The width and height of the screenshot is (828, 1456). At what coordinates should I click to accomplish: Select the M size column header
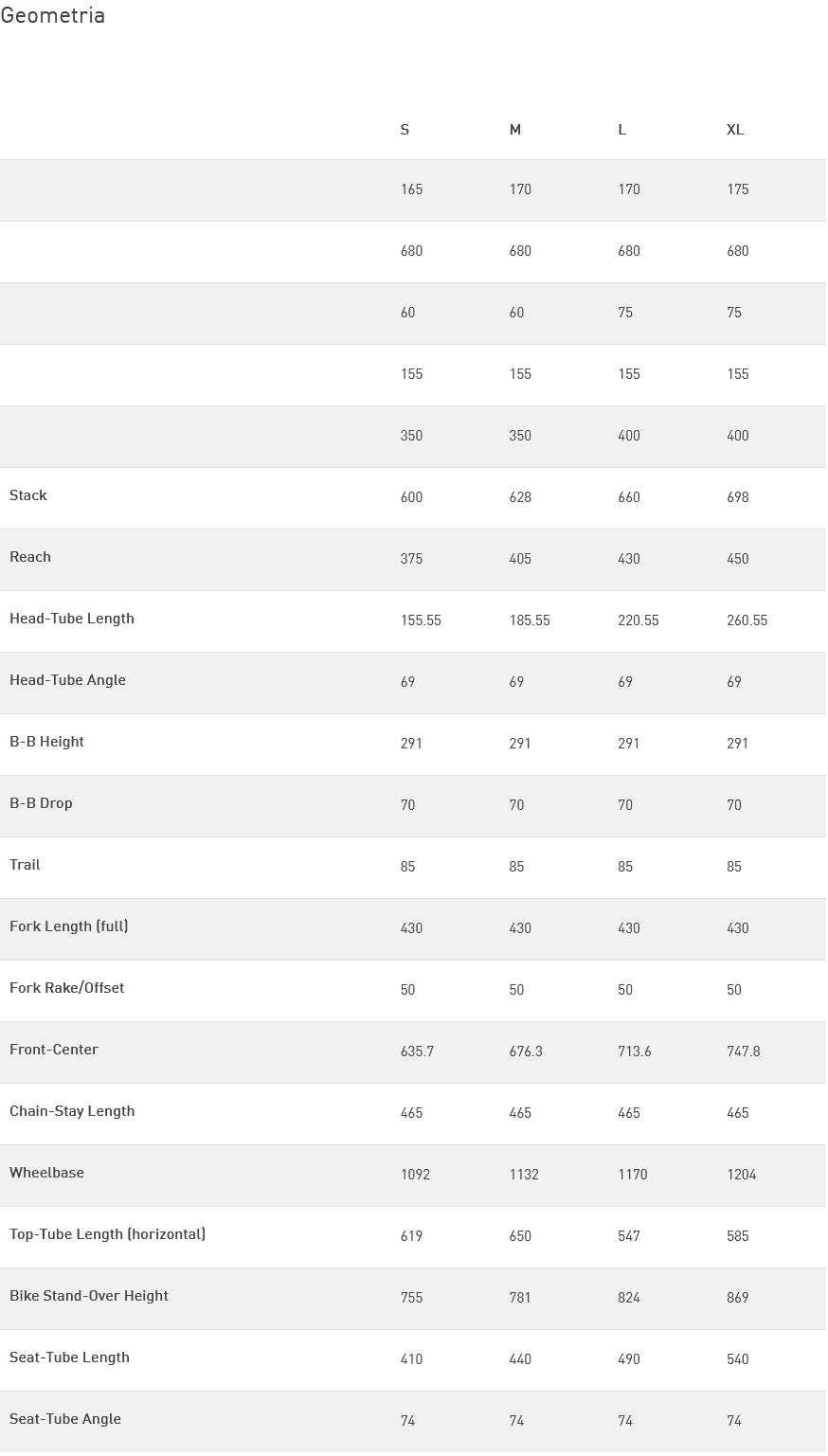[515, 130]
